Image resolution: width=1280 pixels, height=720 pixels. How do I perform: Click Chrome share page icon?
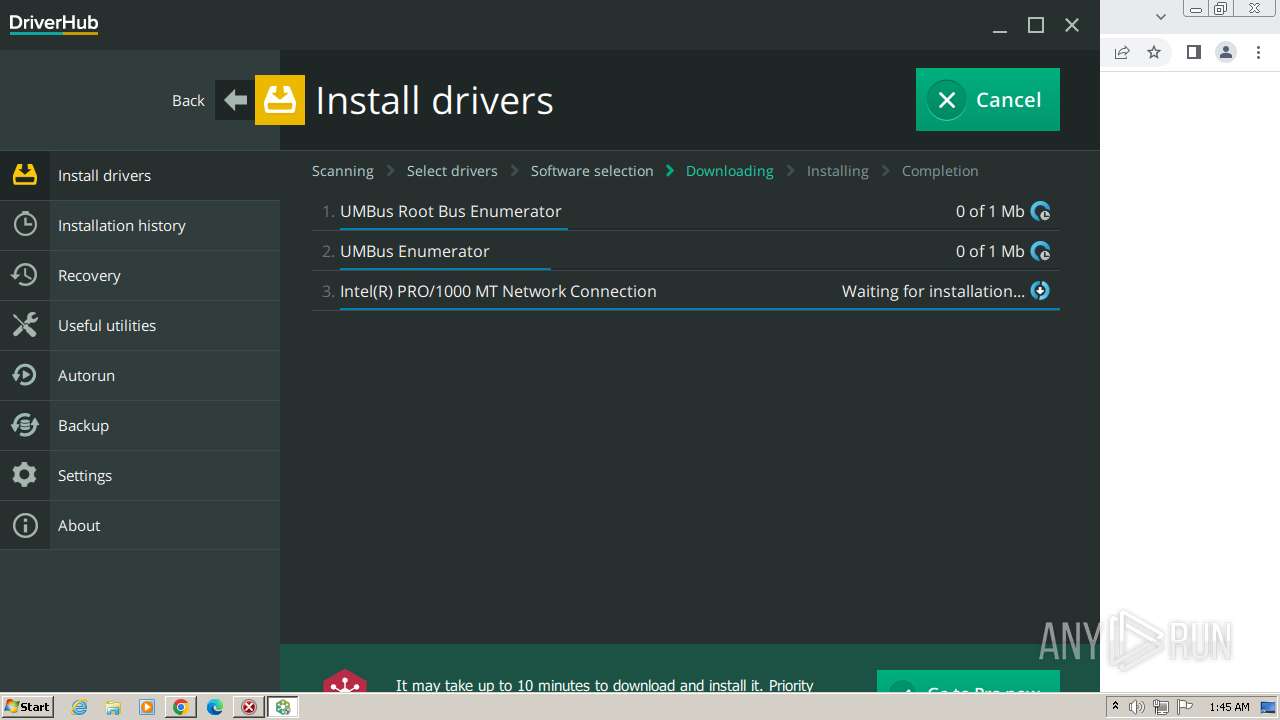click(1122, 52)
